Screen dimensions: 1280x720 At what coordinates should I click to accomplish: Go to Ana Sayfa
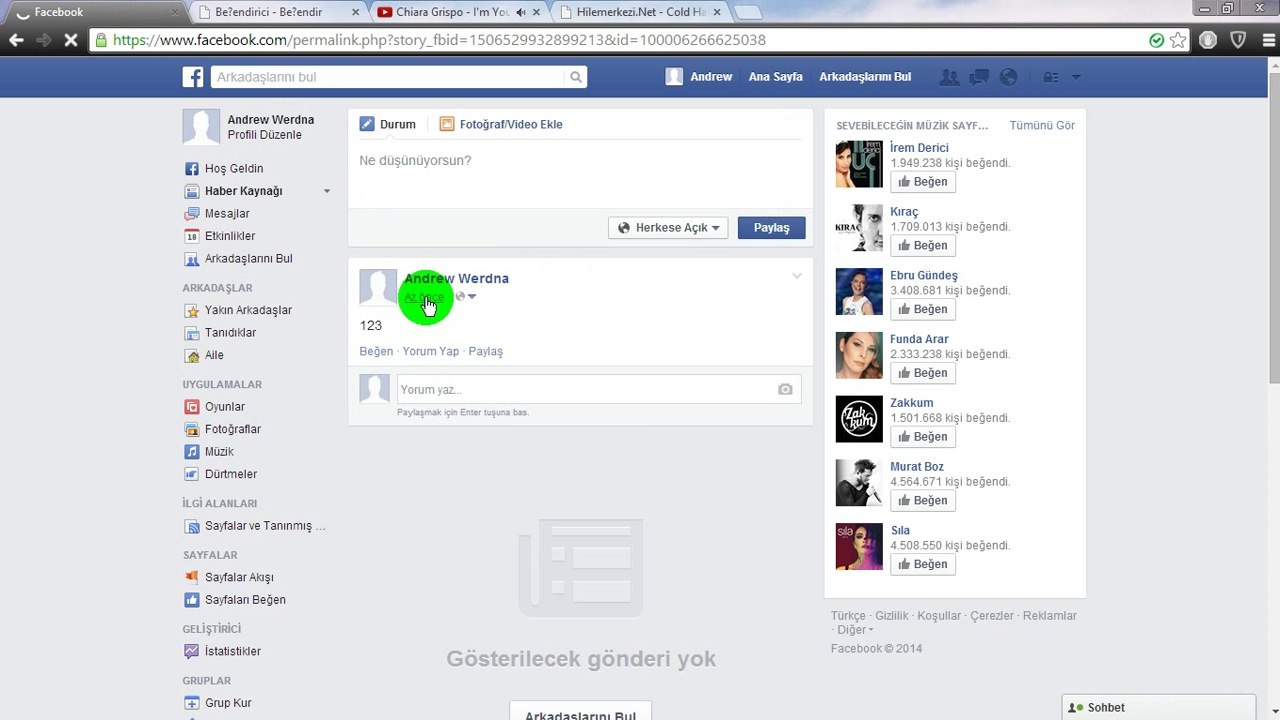[775, 77]
